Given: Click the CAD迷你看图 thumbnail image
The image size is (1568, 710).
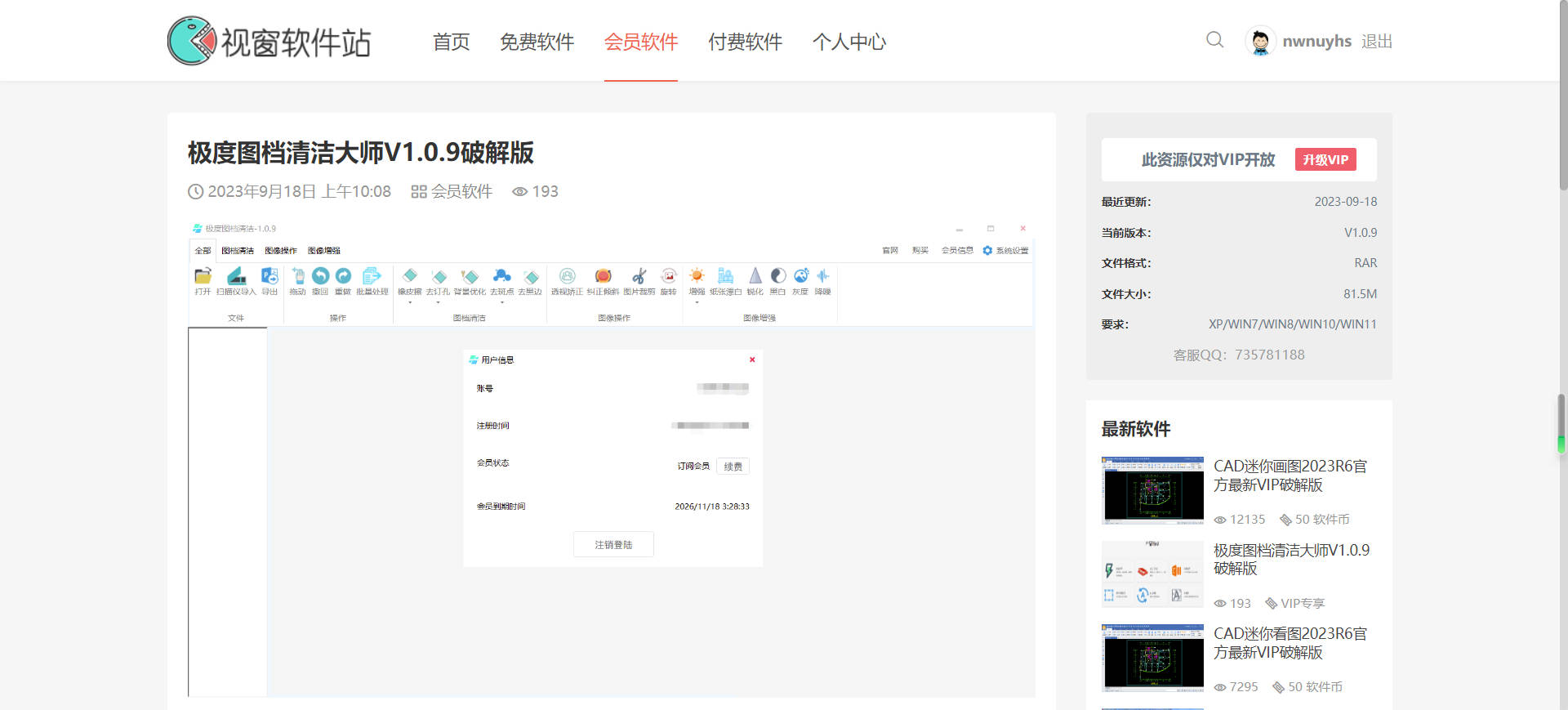Looking at the screenshot, I should coord(1152,659).
